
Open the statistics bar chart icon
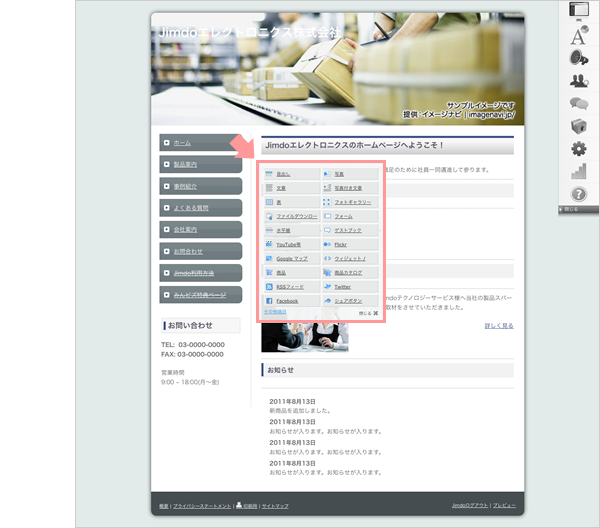[x=579, y=171]
